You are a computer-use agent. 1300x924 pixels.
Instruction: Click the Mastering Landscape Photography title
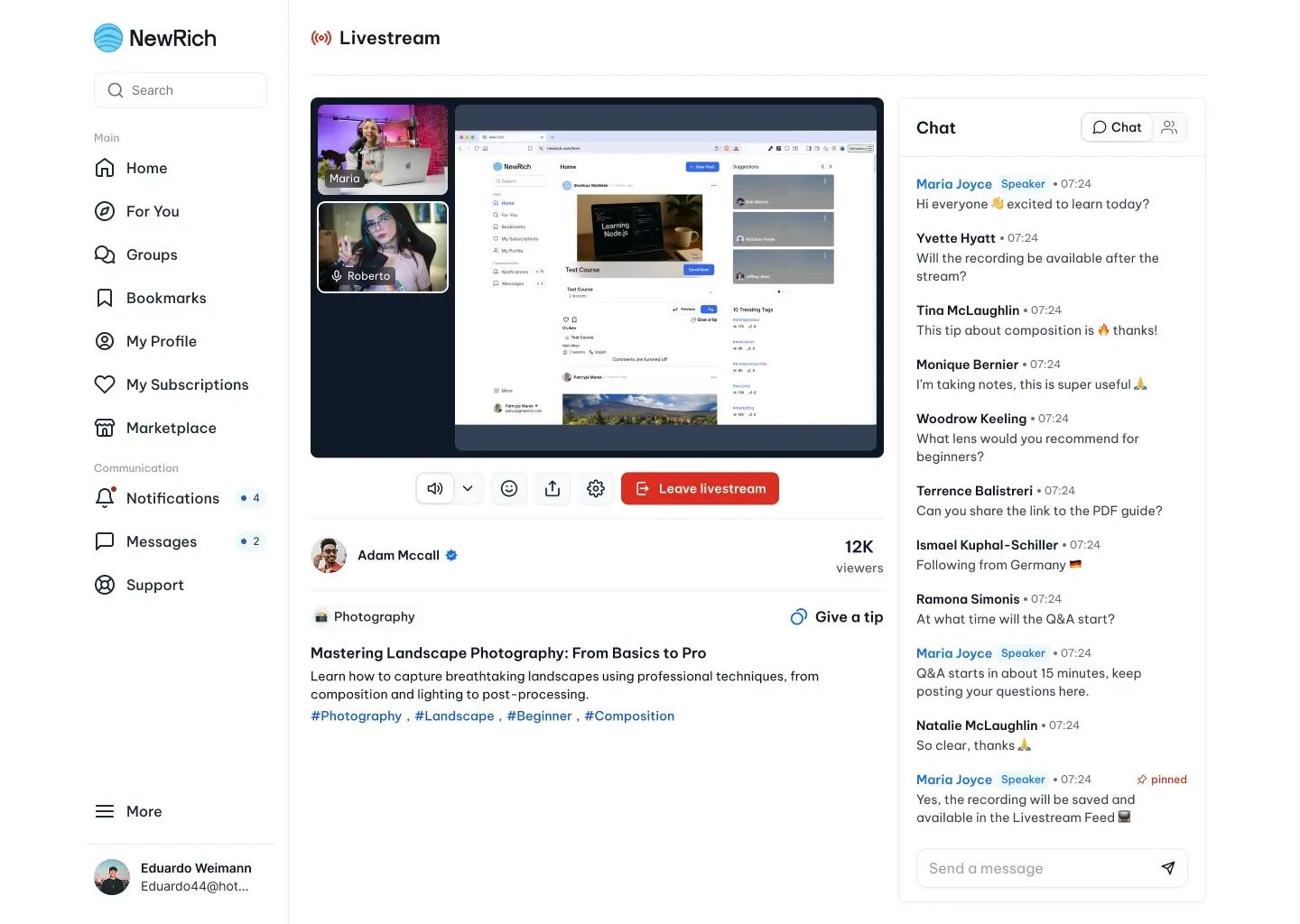point(508,653)
